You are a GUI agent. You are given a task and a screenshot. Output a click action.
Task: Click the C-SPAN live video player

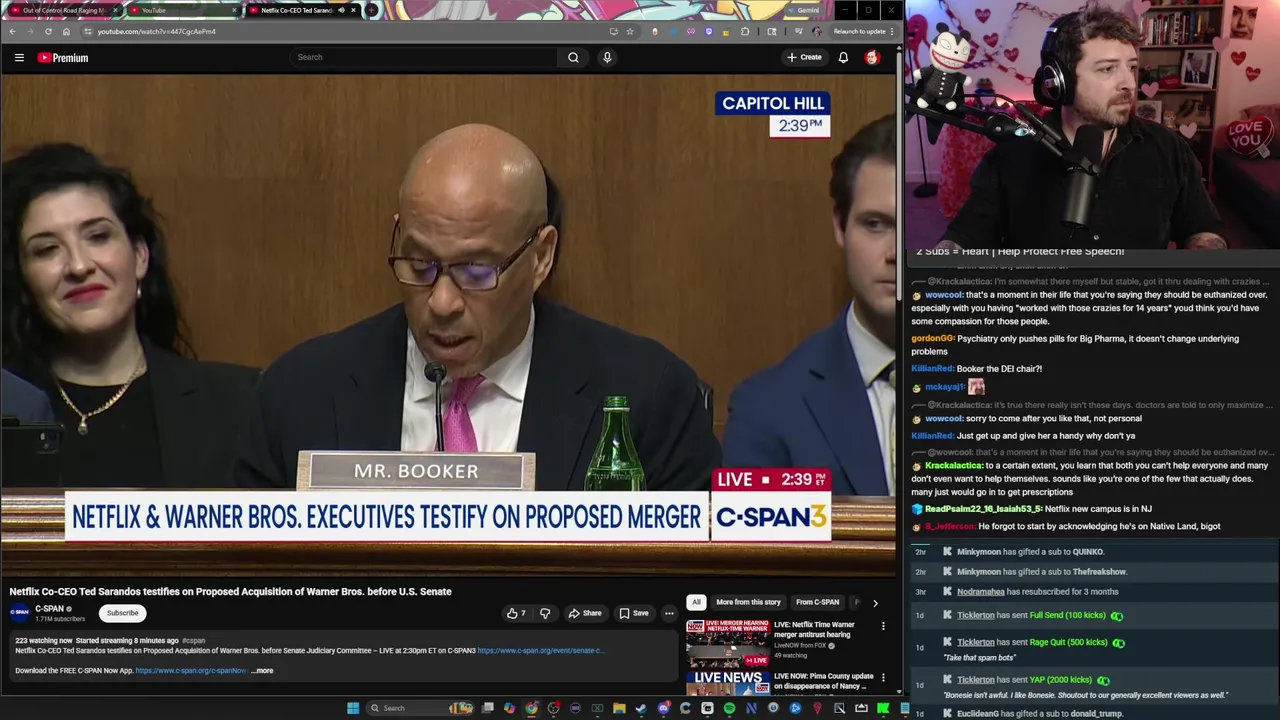(x=448, y=325)
